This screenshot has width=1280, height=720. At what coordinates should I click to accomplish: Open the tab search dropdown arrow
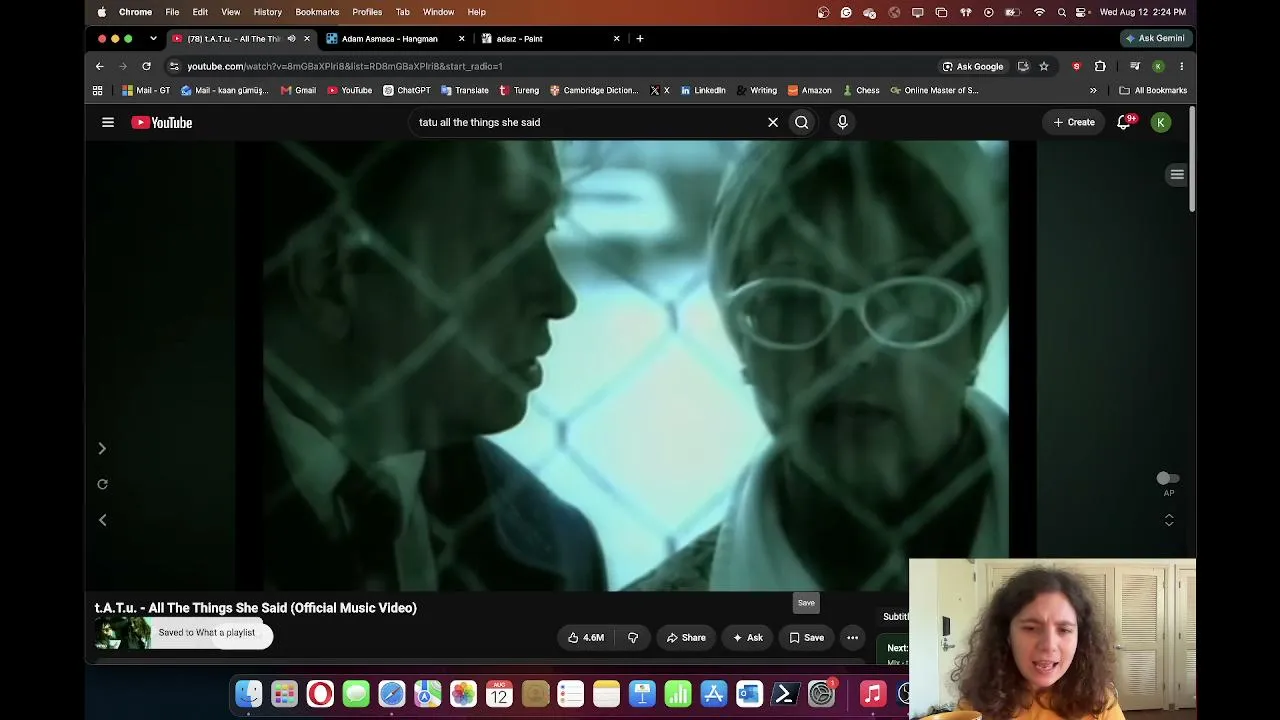coord(153,39)
